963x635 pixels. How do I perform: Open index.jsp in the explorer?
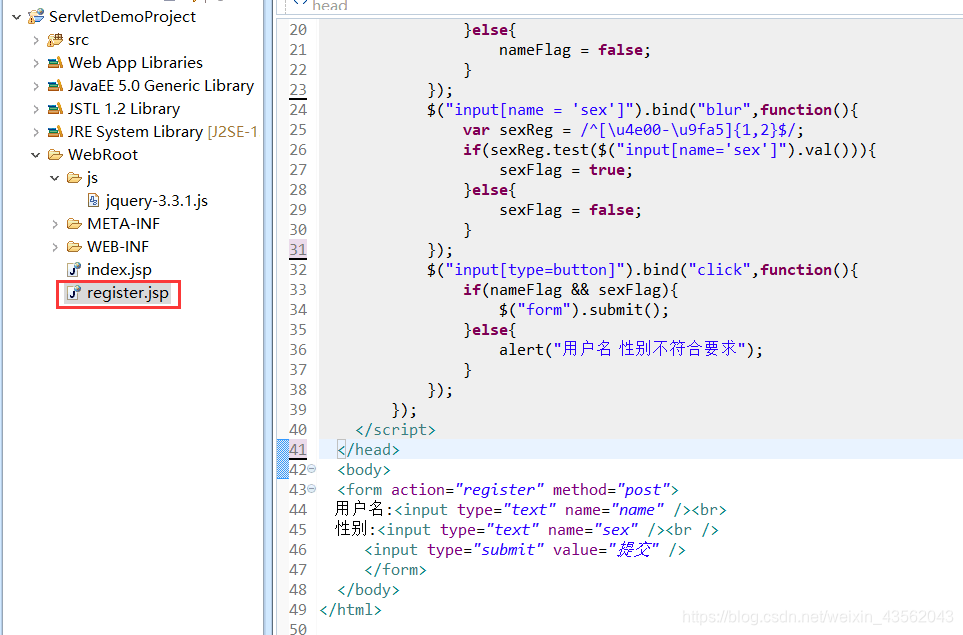coord(119,270)
